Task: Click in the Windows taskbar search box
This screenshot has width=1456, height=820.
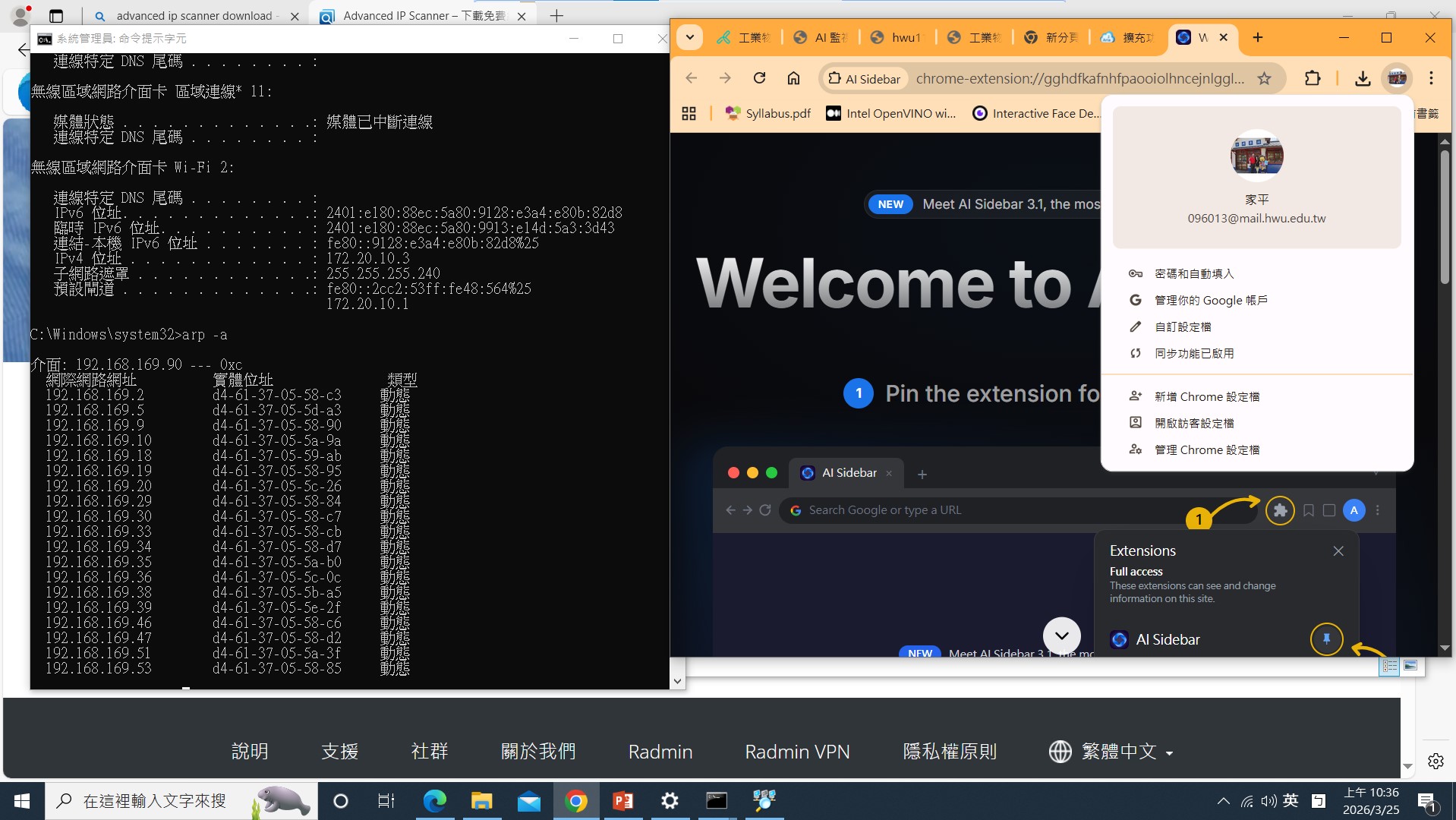Action: (x=155, y=801)
